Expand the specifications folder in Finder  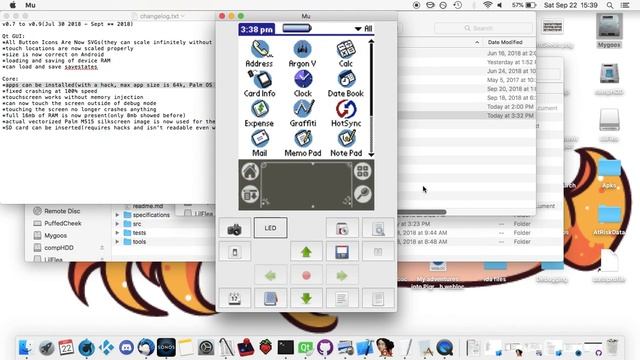click(x=118, y=215)
